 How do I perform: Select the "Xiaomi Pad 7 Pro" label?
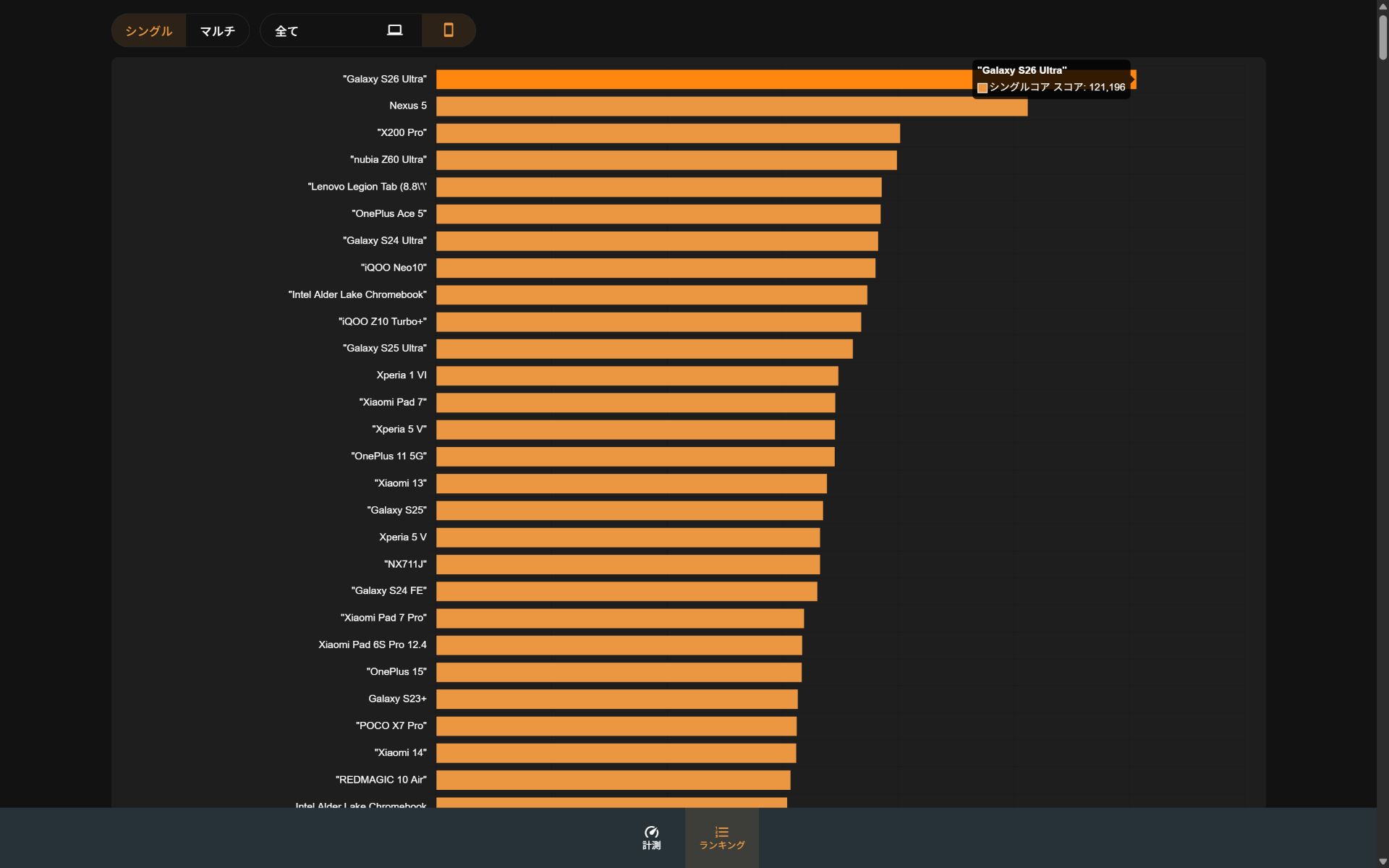click(x=383, y=618)
